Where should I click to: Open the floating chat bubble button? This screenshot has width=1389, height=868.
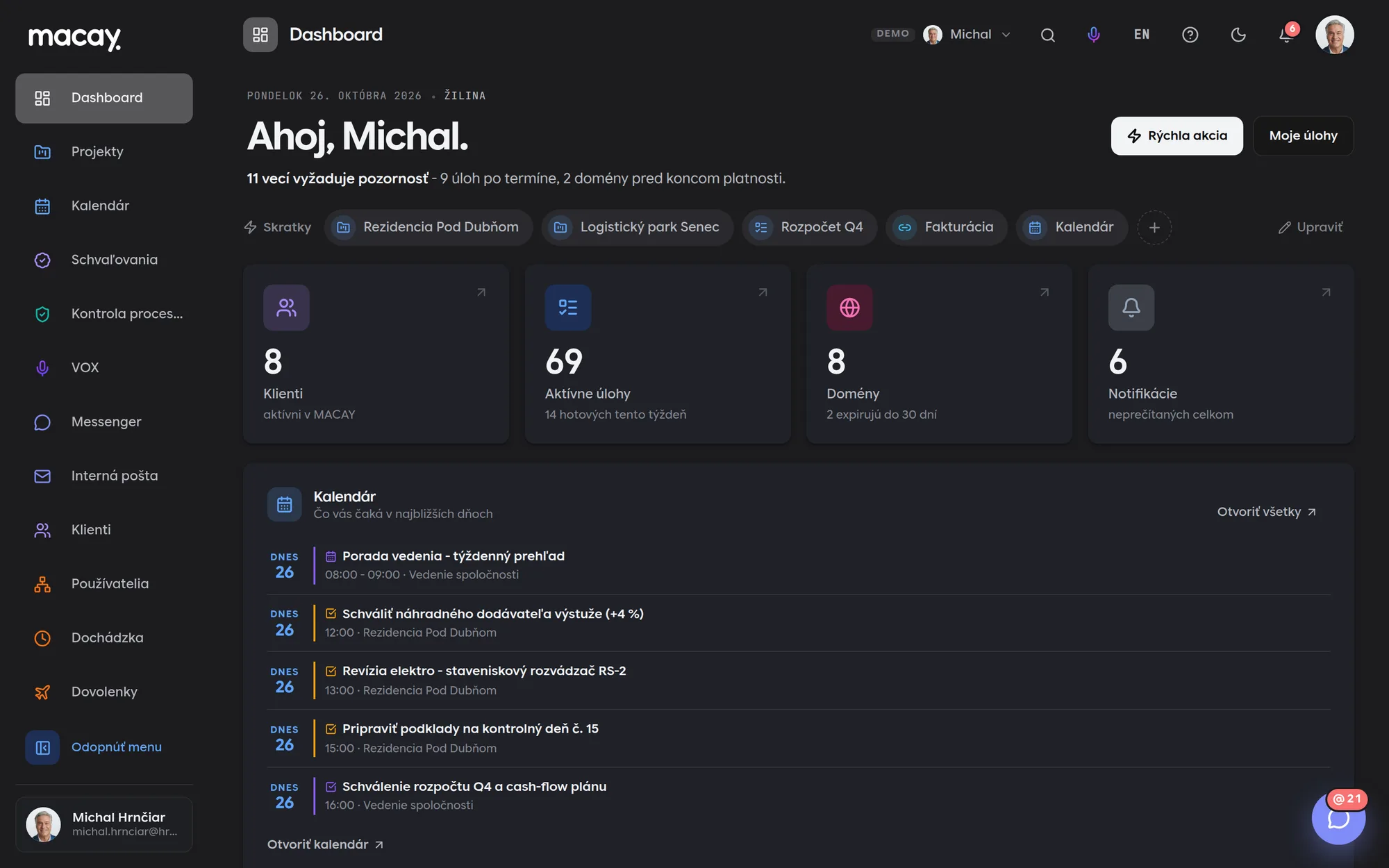click(1338, 818)
